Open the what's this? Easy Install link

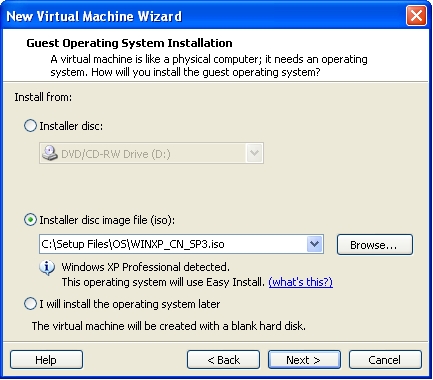point(300,282)
